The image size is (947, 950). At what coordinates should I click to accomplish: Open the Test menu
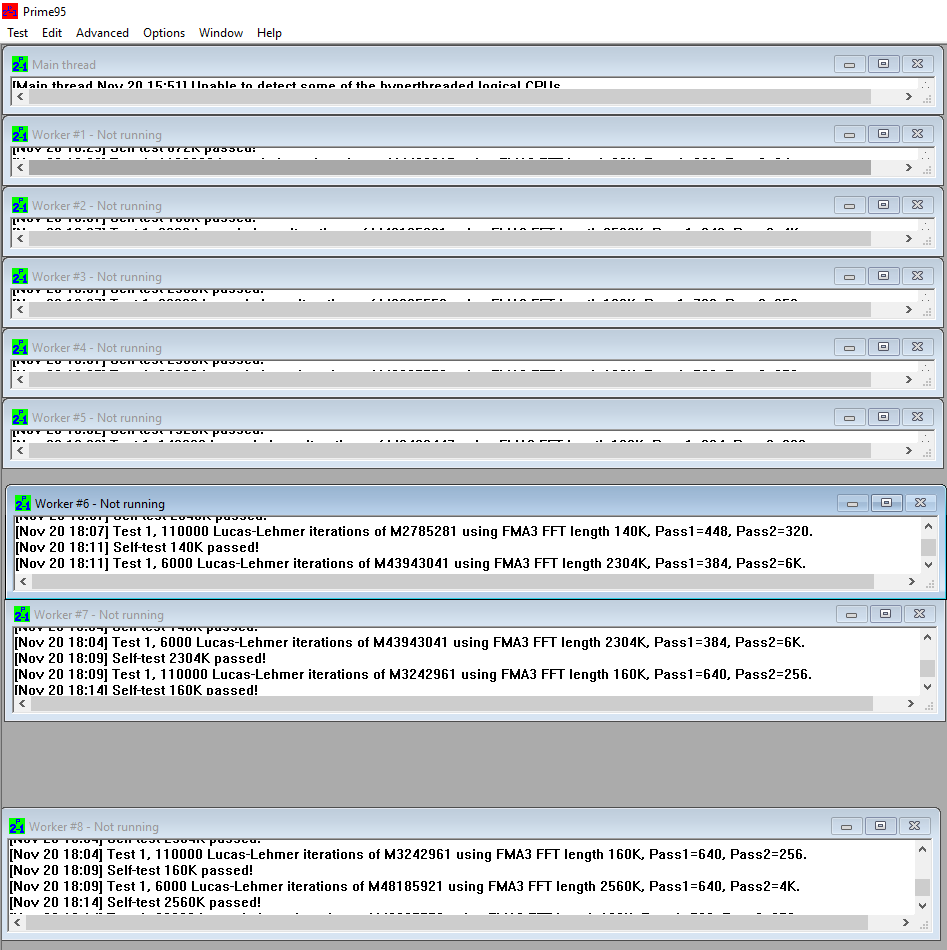click(18, 33)
